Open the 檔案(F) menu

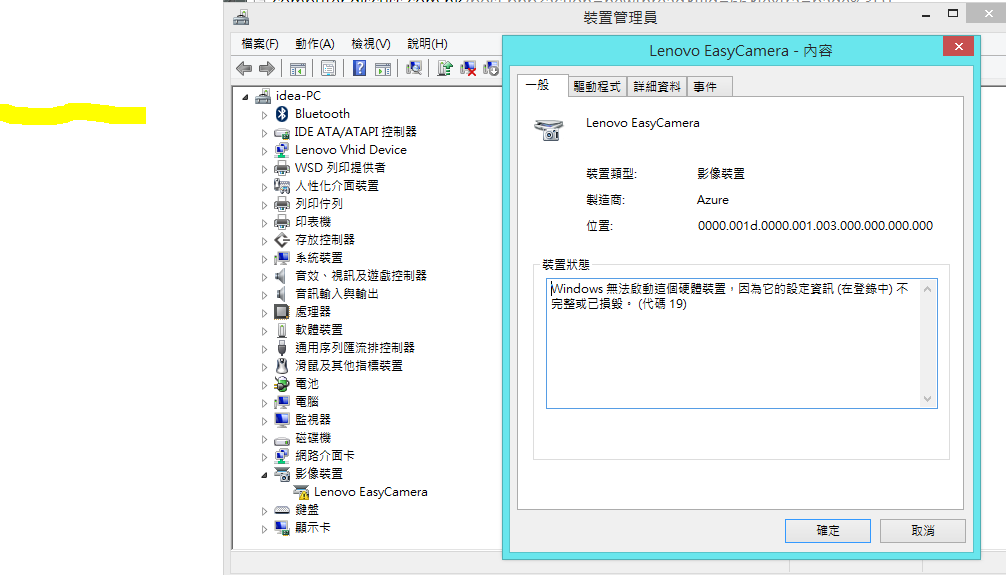pyautogui.click(x=260, y=44)
